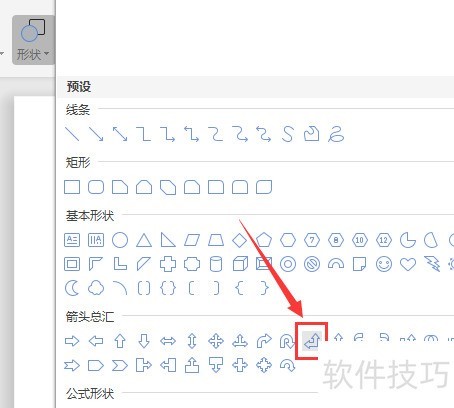The height and width of the screenshot is (408, 454).
Task: Select the curved bent right arrow
Action: (x=264, y=341)
